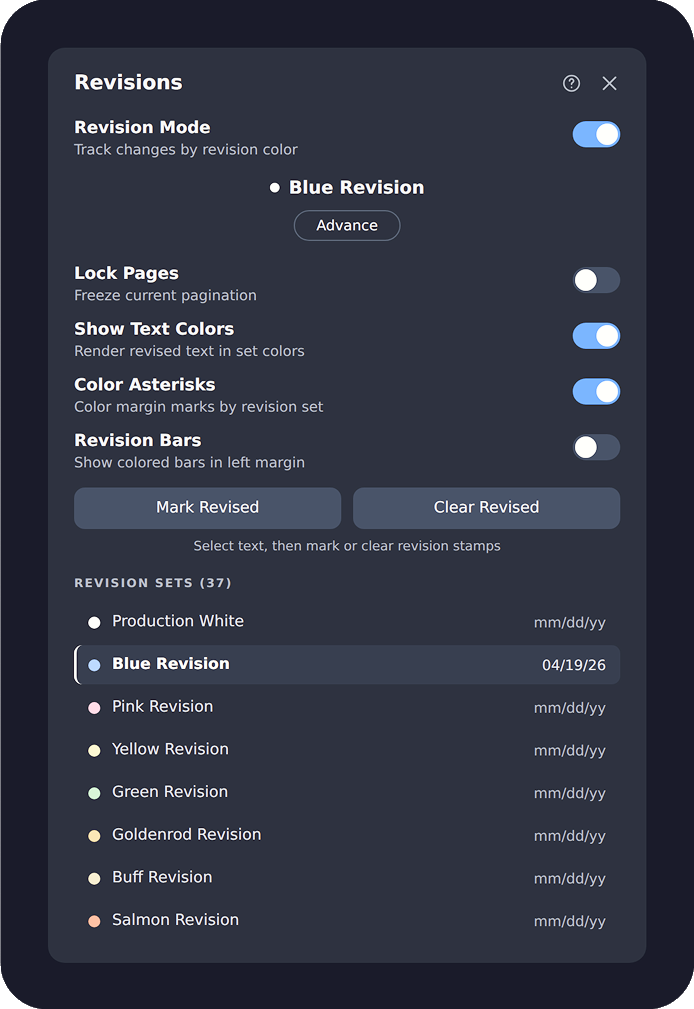Select the Production White revision set
Viewport: 694px width, 1009px height.
pyautogui.click(x=347, y=622)
